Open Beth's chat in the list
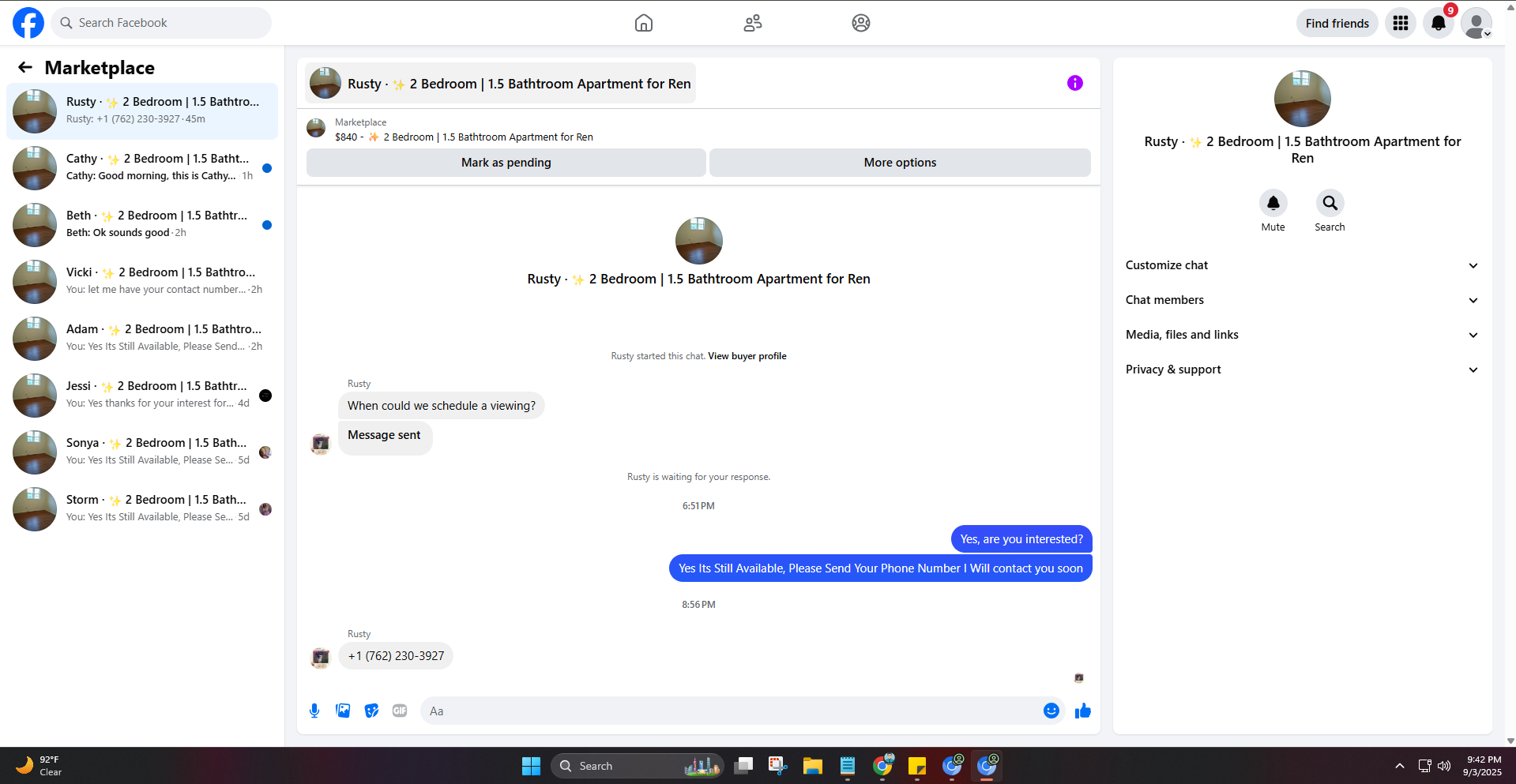The height and width of the screenshot is (784, 1516). coord(142,225)
